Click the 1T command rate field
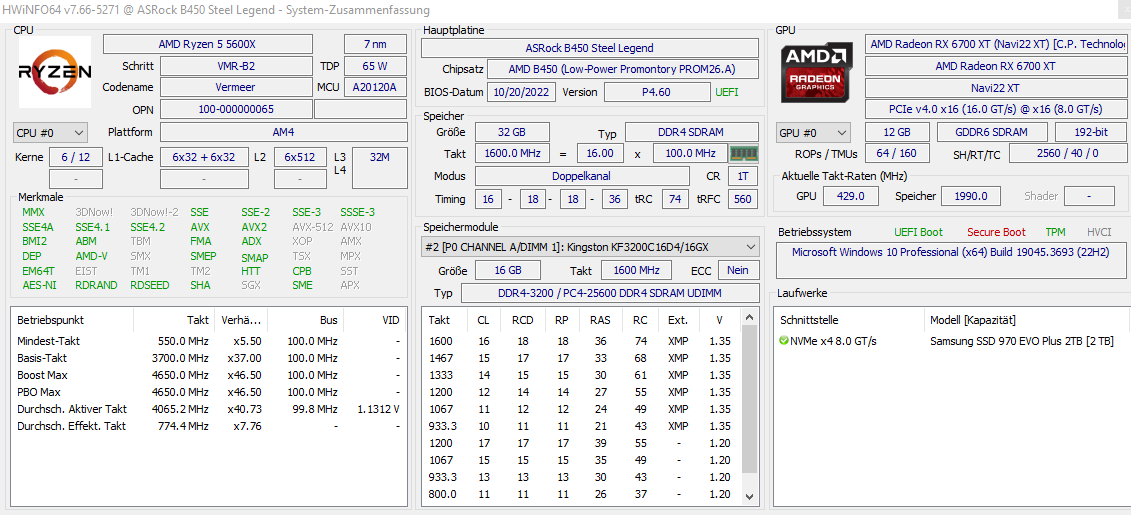1131x515 pixels. (x=743, y=176)
